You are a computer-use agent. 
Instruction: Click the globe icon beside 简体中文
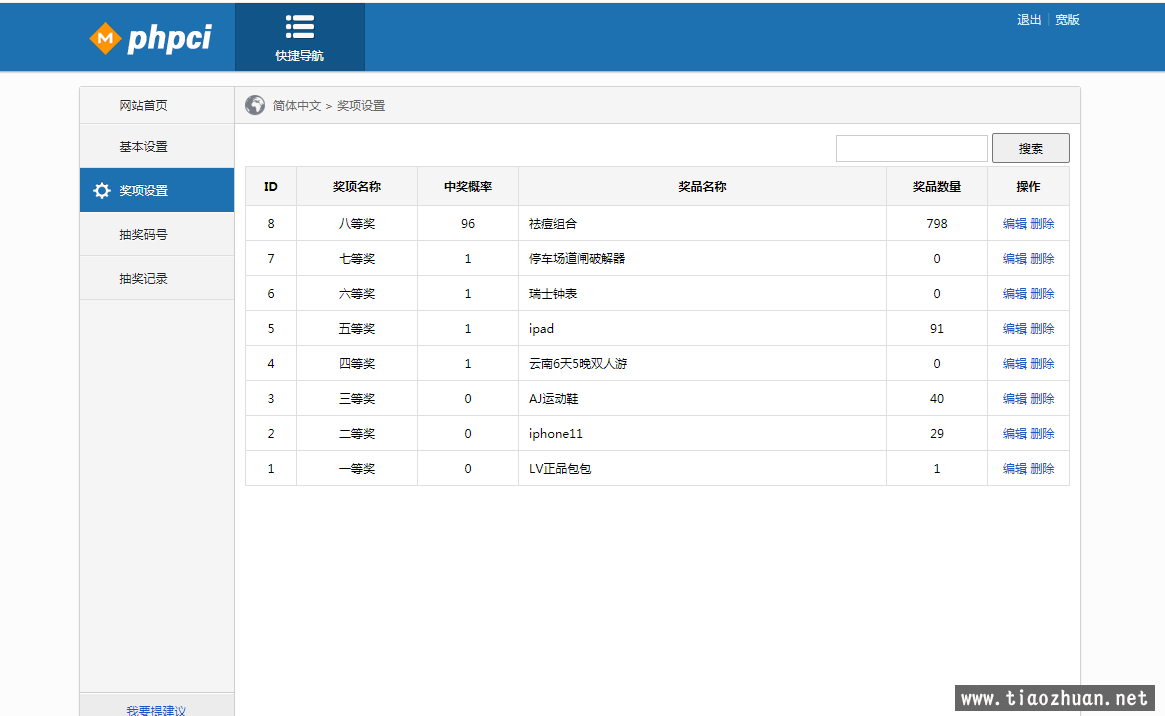click(255, 105)
